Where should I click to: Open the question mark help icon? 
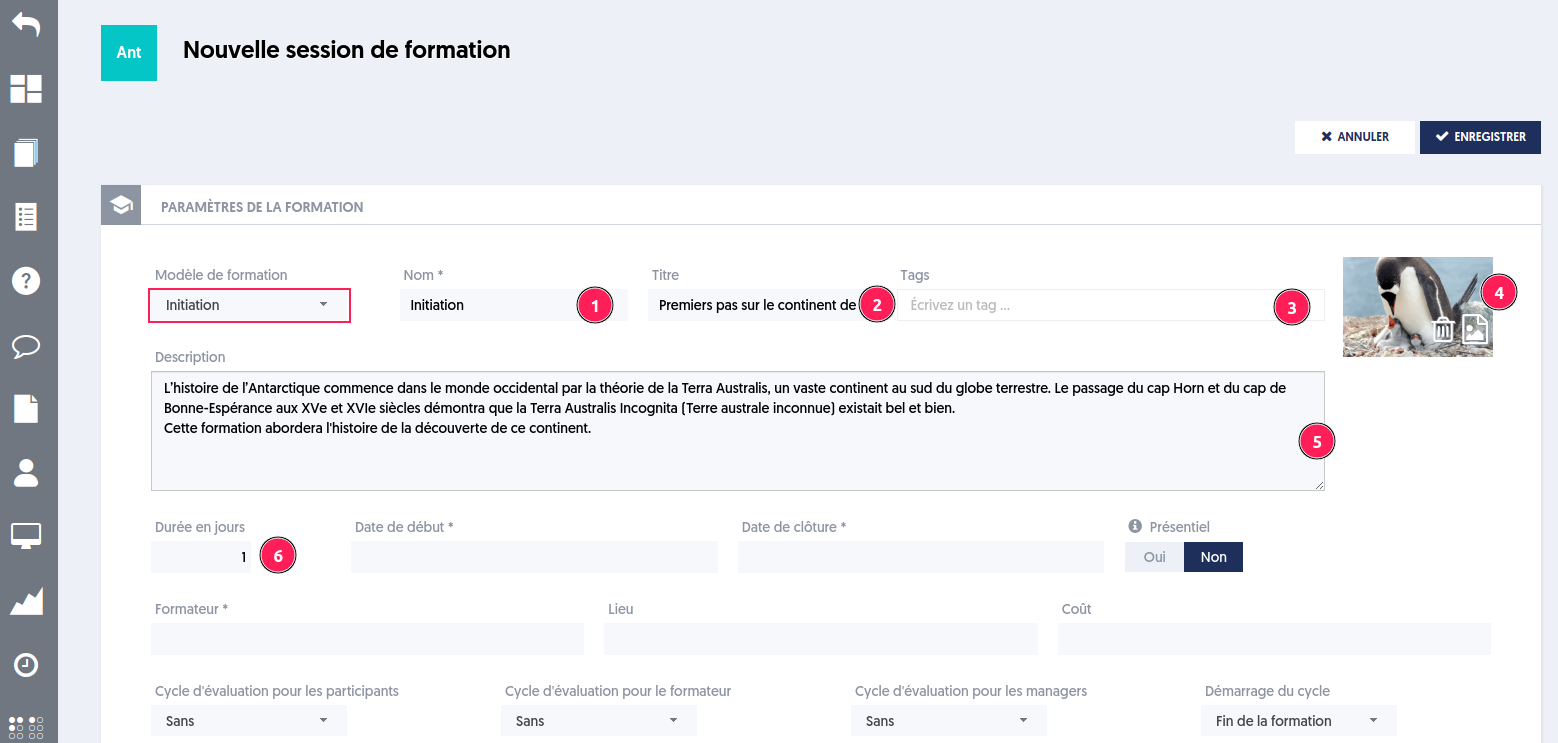click(x=26, y=281)
